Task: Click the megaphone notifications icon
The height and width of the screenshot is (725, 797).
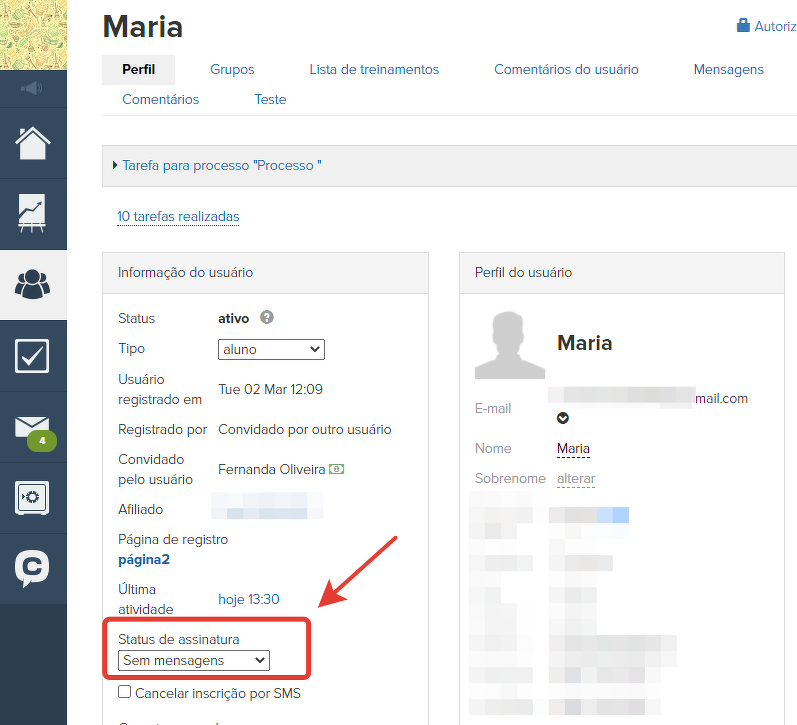Action: click(x=33, y=89)
